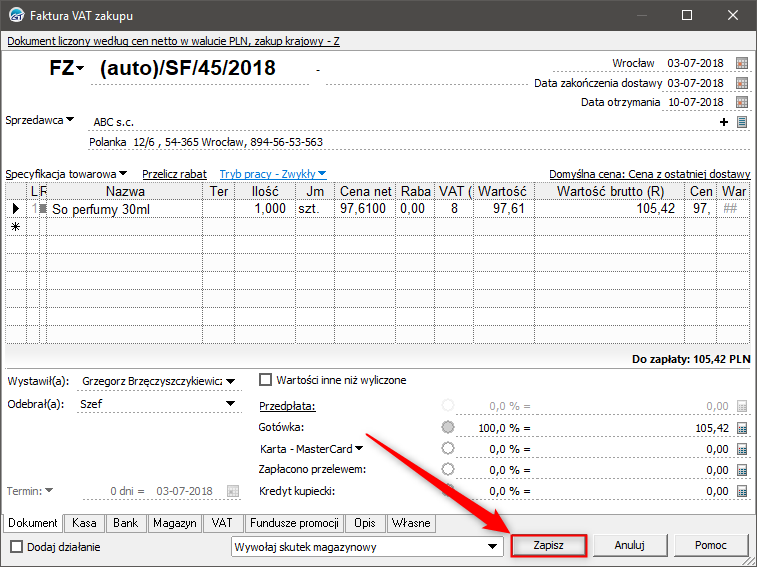The height and width of the screenshot is (567, 757).
Task: Expand the Wystawił(a) person combo box
Action: [231, 382]
